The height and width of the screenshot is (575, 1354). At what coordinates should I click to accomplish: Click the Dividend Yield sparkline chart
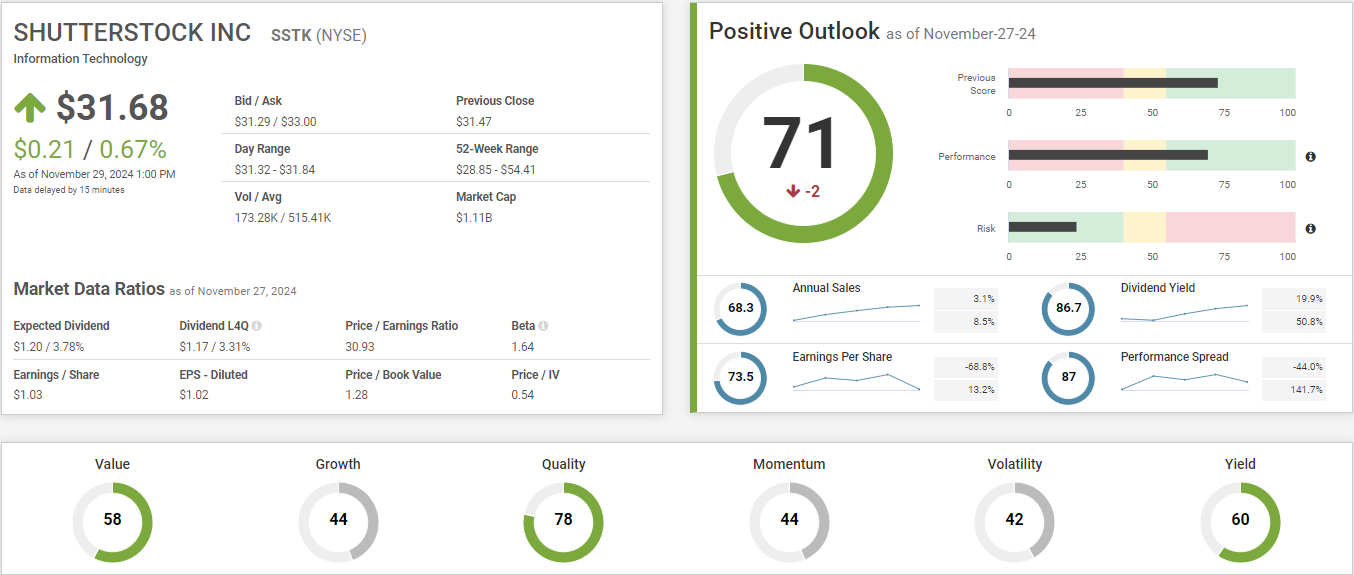pyautogui.click(x=1184, y=313)
